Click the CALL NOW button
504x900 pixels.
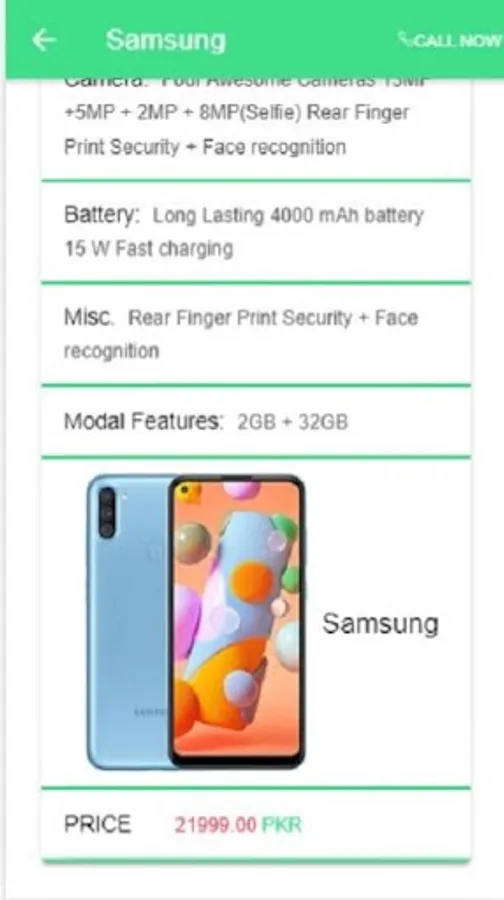coord(450,40)
